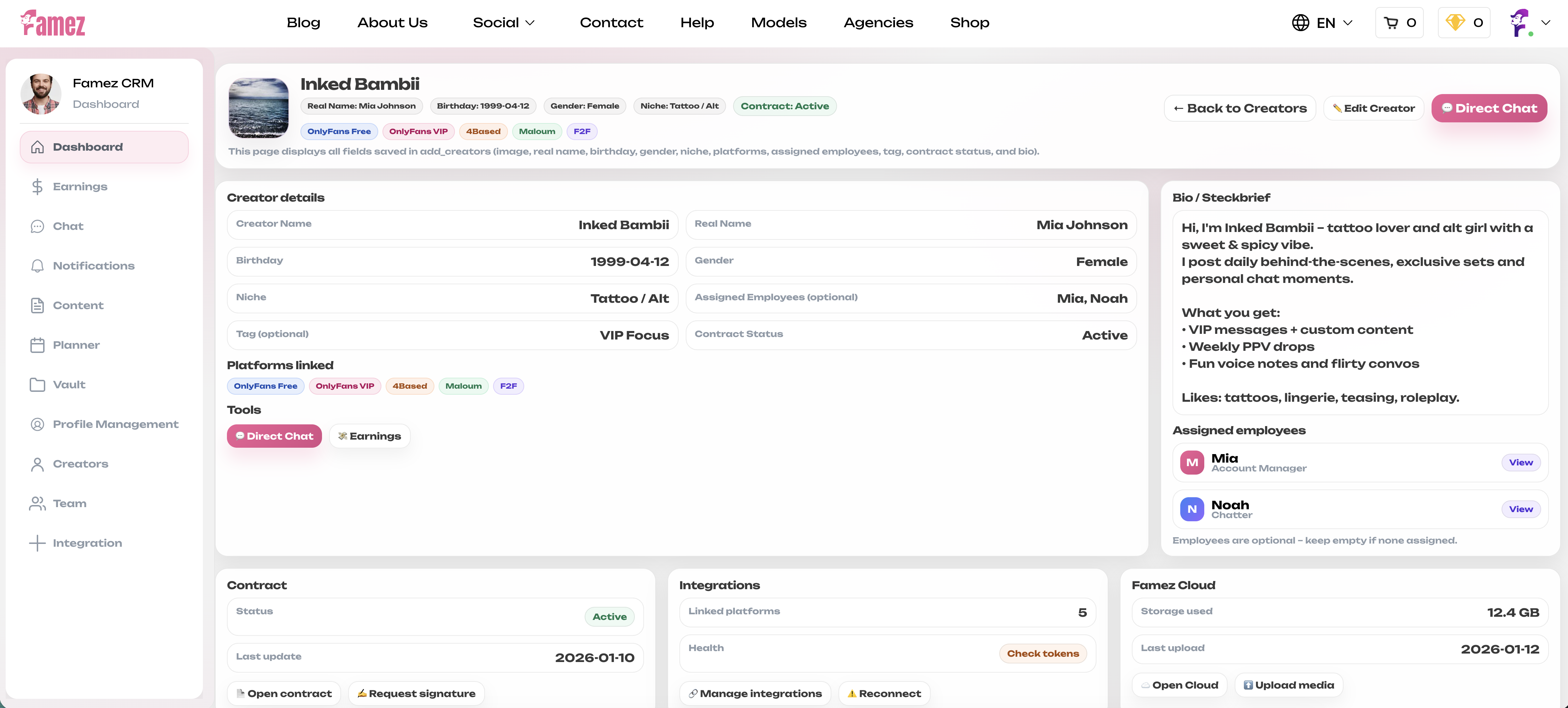This screenshot has width=1568, height=708.
Task: Click the Inked Bambii profile thumbnail
Action: pos(258,108)
